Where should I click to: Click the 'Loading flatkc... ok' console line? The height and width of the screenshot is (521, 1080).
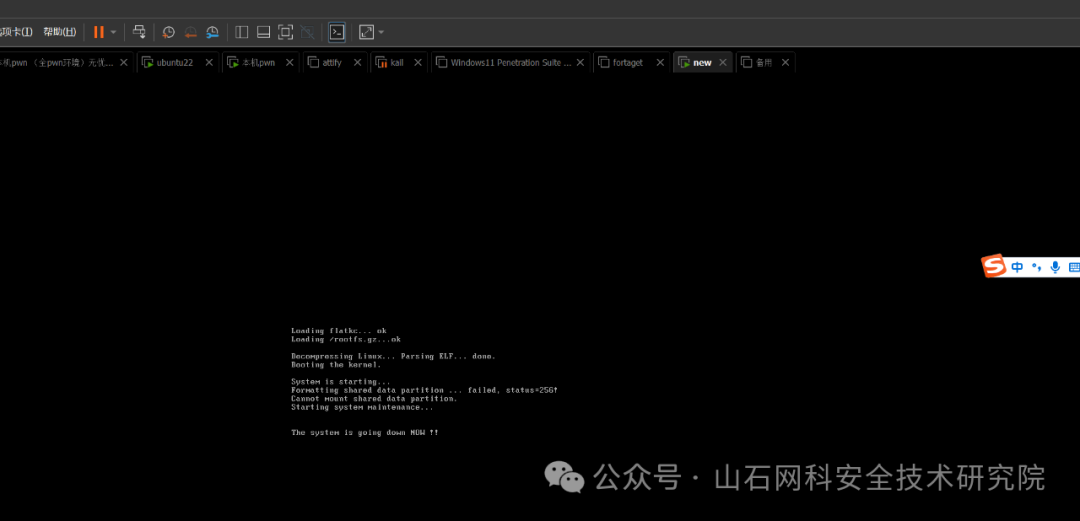[339, 331]
